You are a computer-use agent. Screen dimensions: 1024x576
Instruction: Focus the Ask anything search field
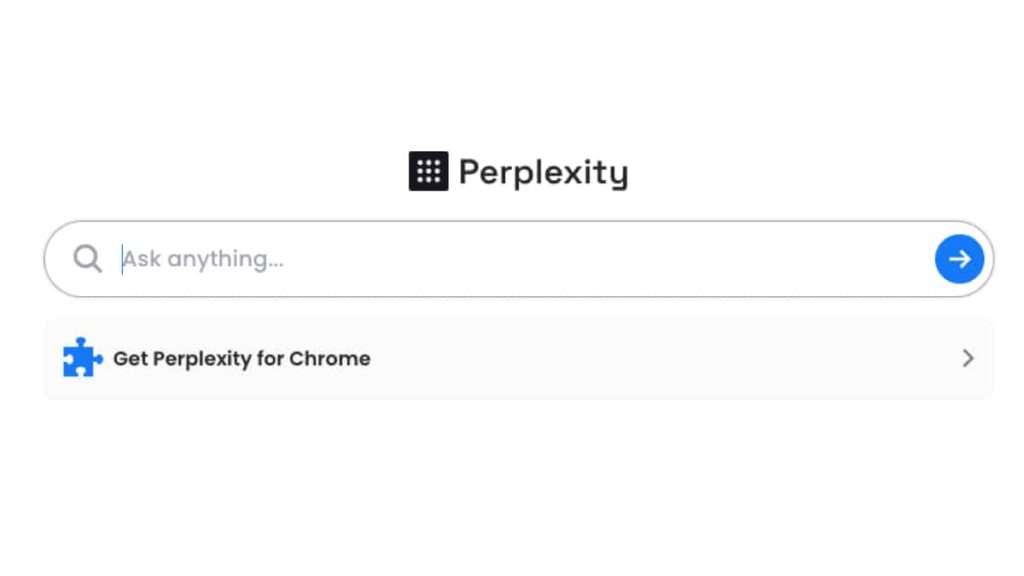(x=519, y=259)
